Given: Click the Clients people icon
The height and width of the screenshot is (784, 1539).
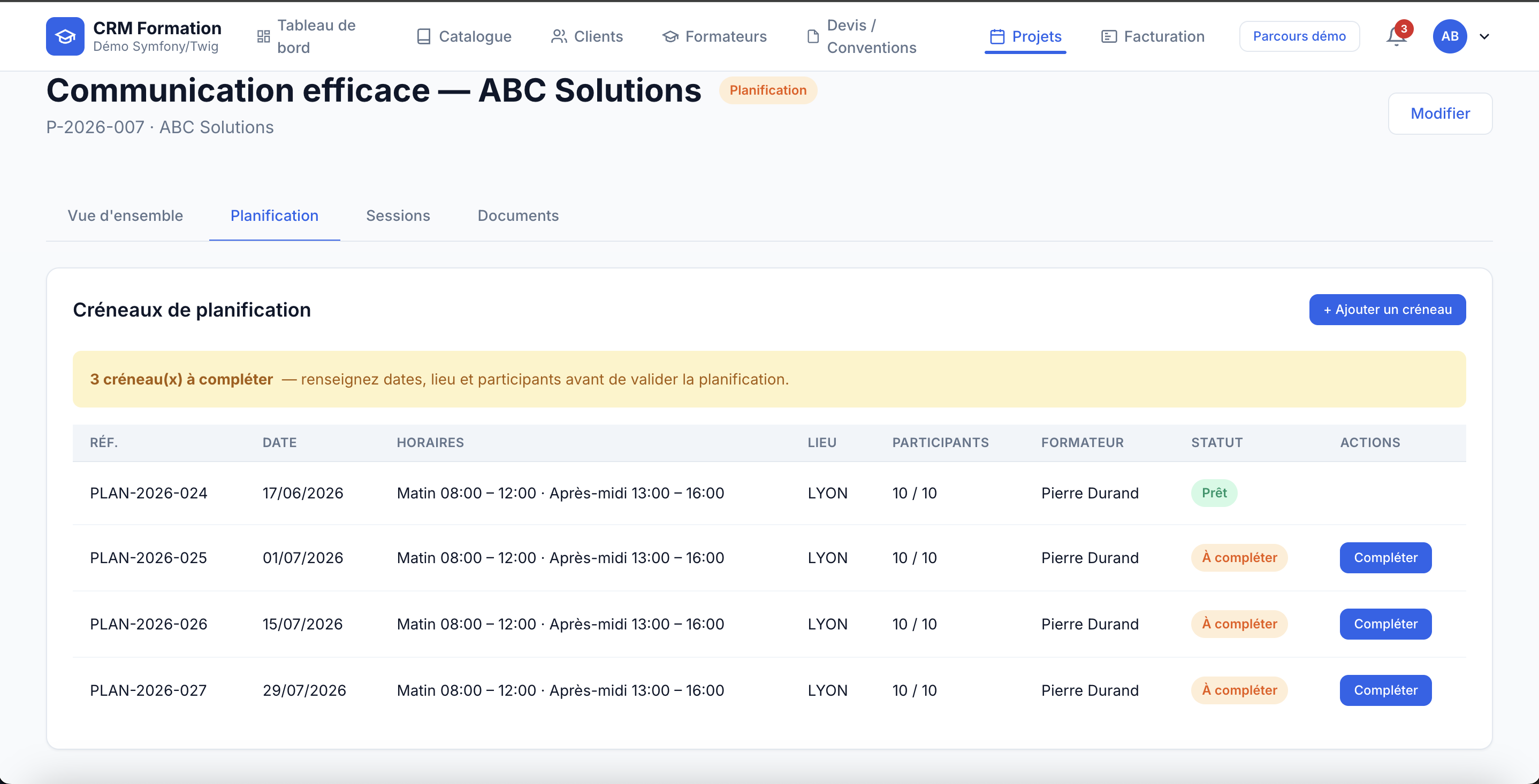Looking at the screenshot, I should coord(559,36).
